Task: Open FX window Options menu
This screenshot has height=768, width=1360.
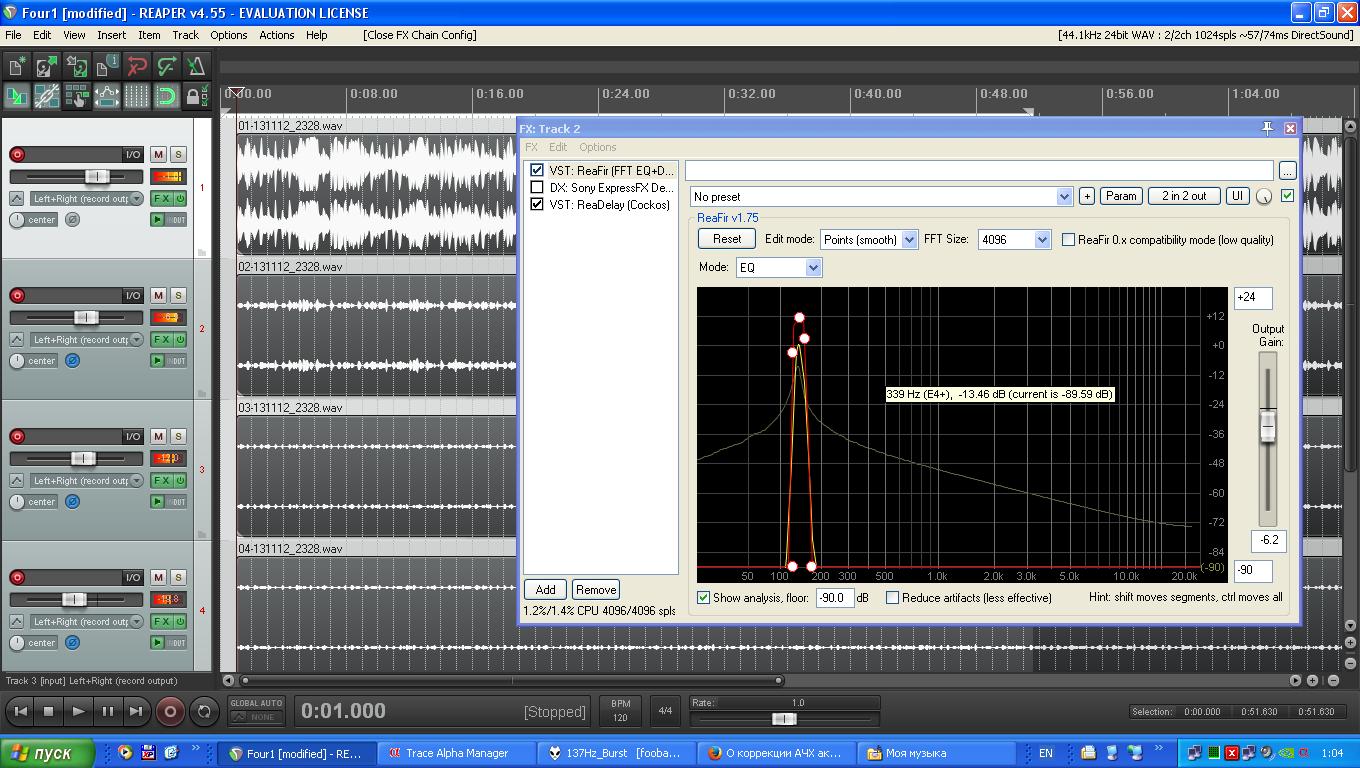Action: 598,147
